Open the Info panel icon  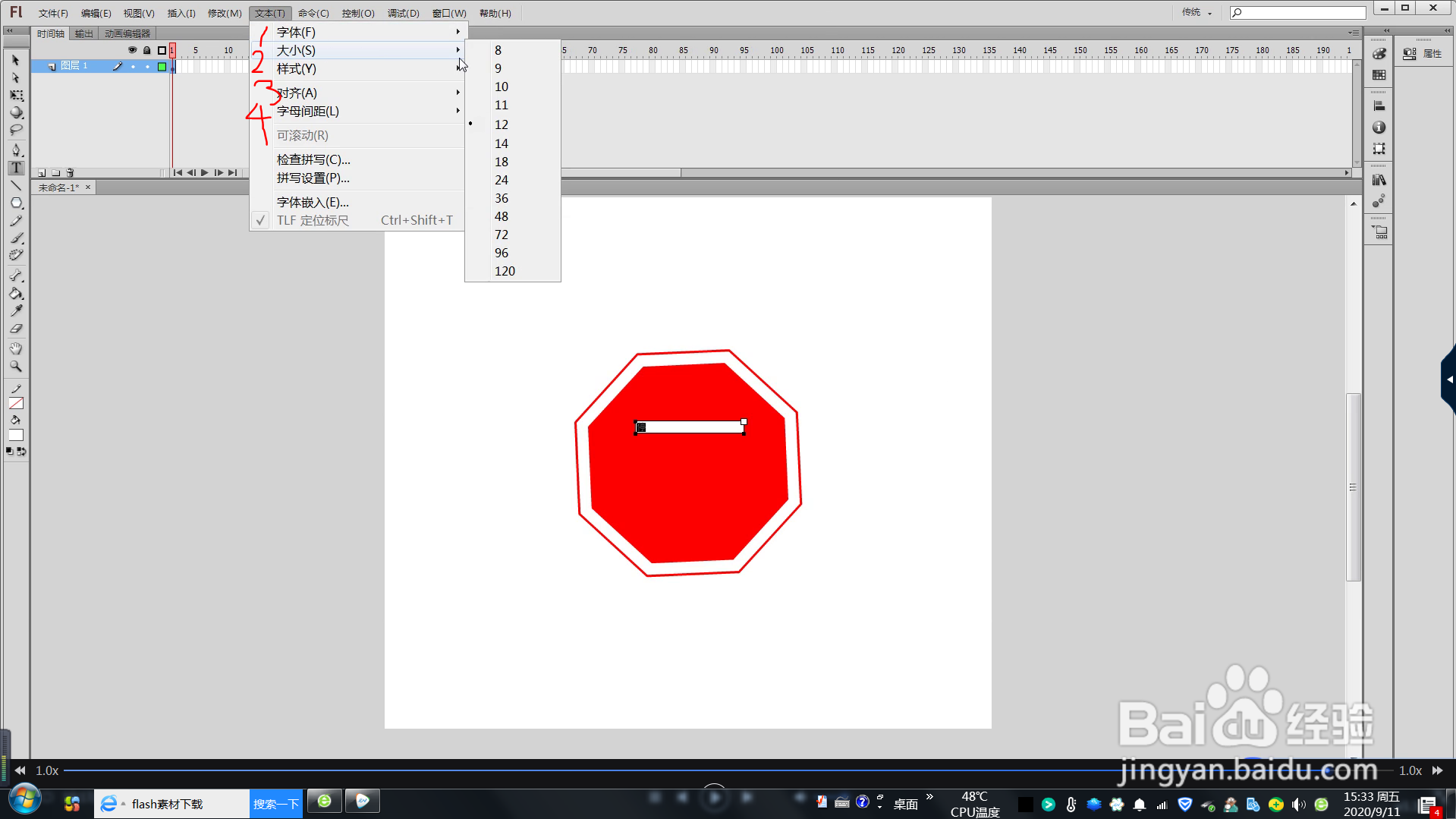[x=1379, y=128]
